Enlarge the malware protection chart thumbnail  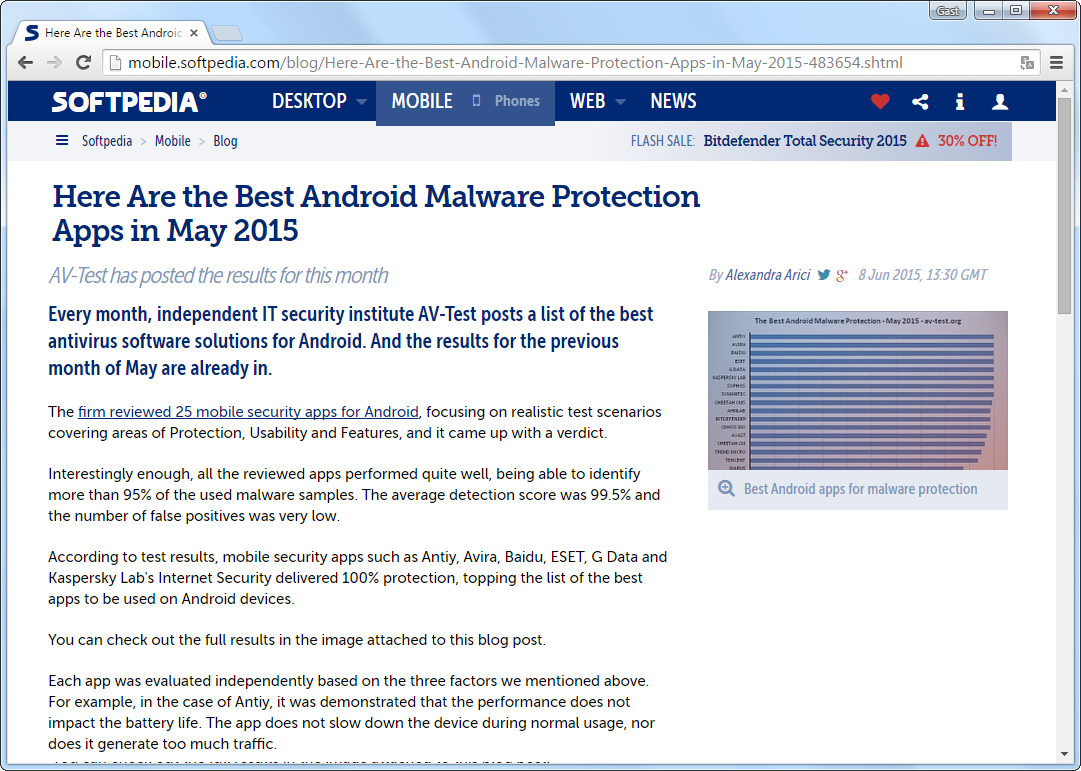[x=857, y=390]
